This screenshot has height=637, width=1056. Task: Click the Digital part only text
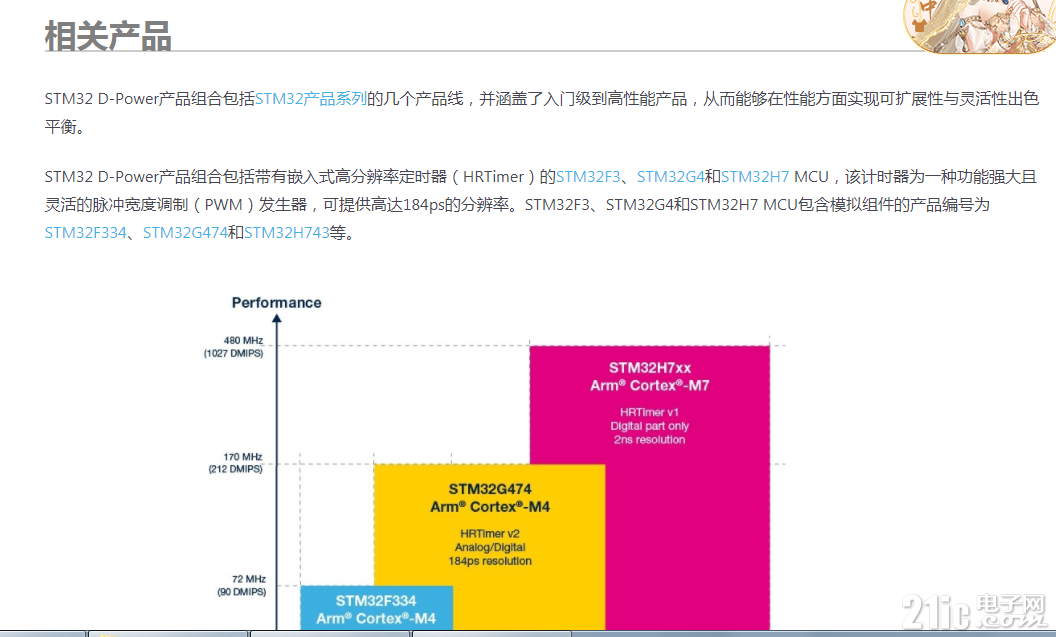(x=649, y=426)
